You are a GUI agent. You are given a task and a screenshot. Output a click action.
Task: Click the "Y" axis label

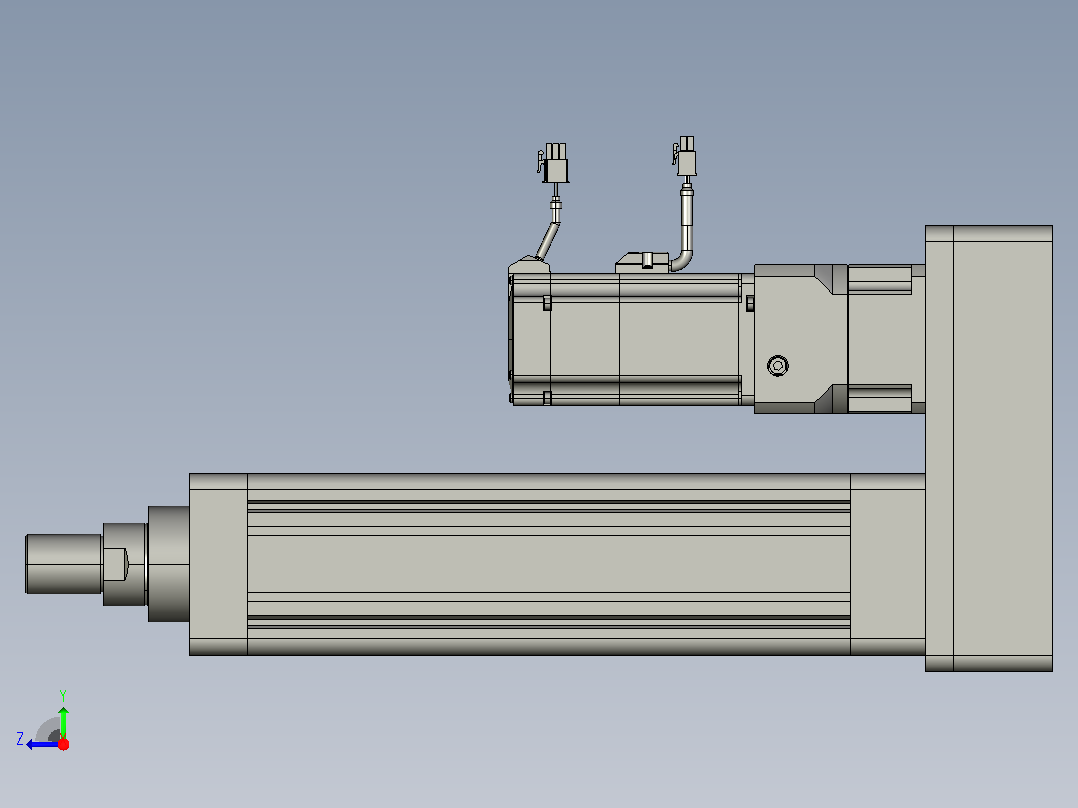click(63, 695)
